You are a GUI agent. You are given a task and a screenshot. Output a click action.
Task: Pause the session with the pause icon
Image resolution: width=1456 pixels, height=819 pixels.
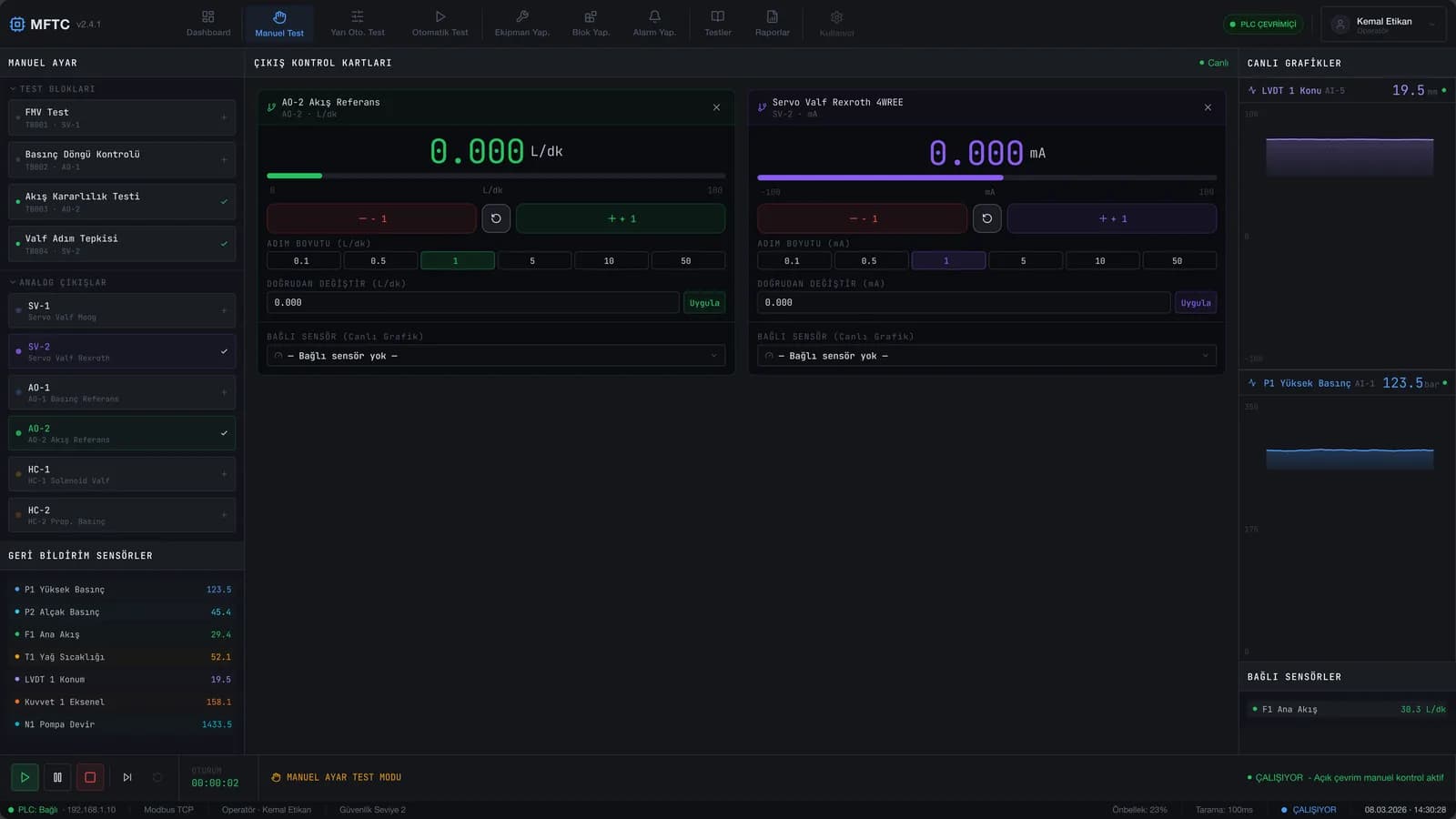click(57, 777)
